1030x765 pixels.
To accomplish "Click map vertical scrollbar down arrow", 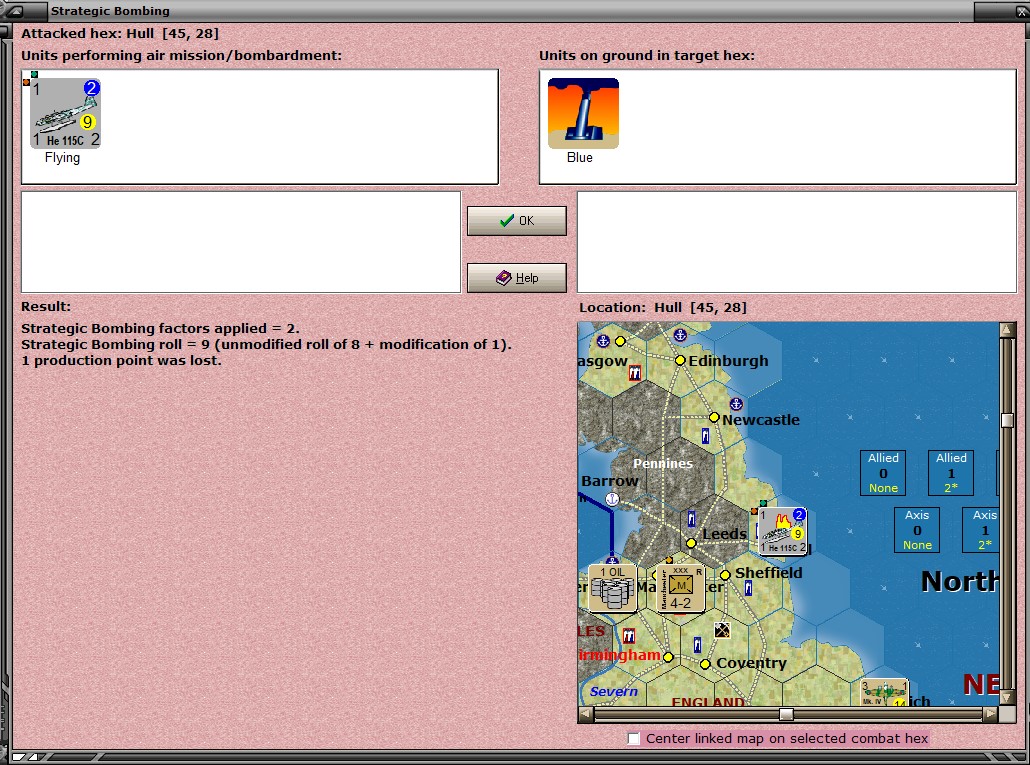I will coord(1007,697).
